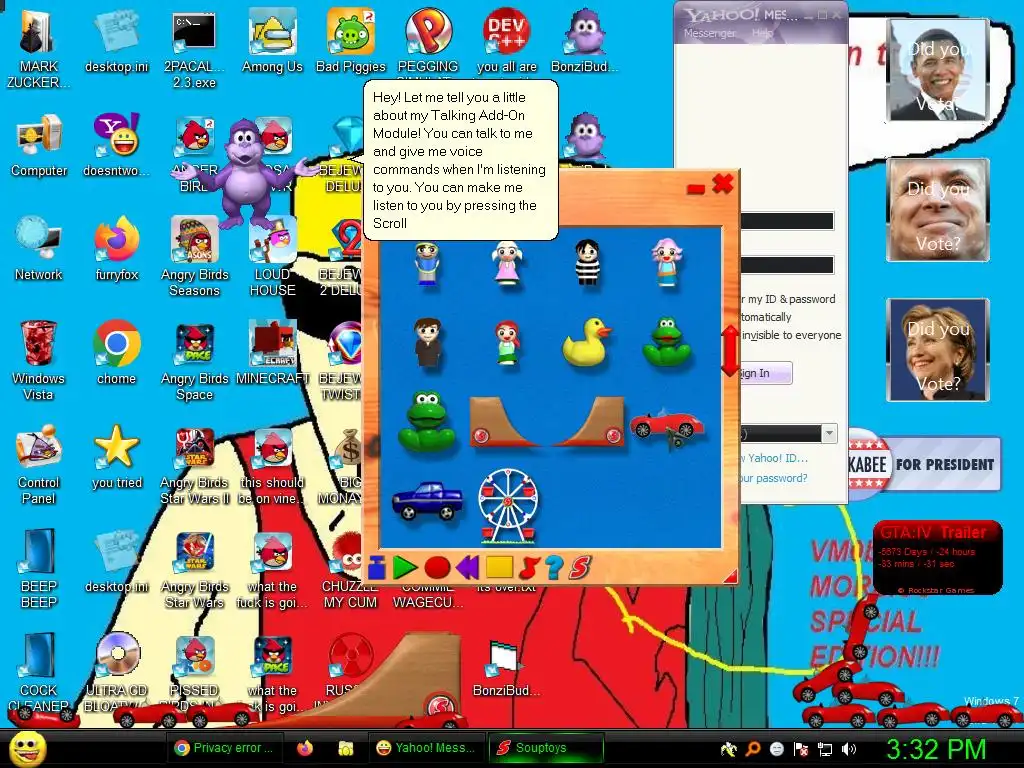The height and width of the screenshot is (768, 1024).
Task: Select the Windows Vista recycle bin icon
Action: tap(38, 361)
